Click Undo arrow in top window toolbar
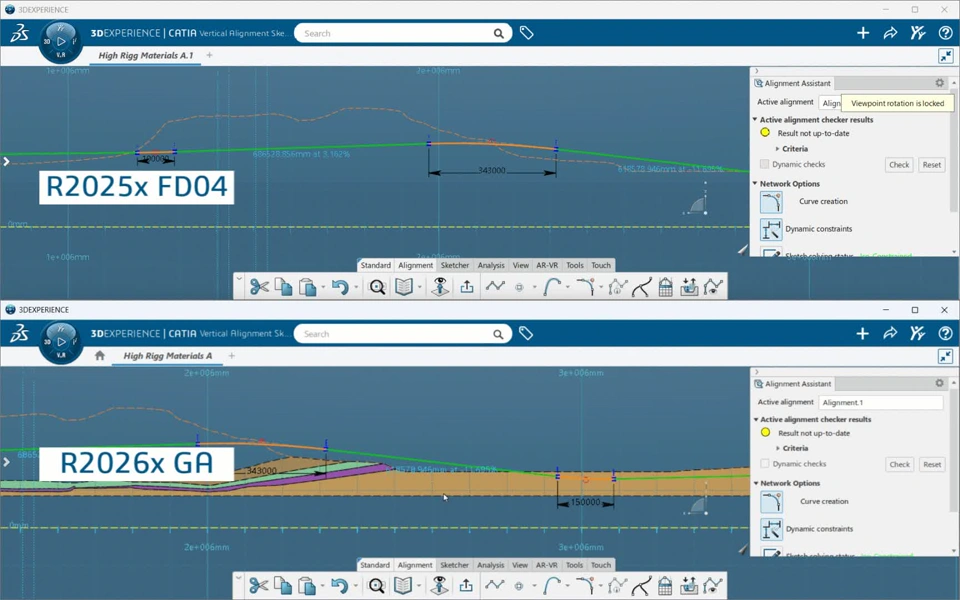This screenshot has width=960, height=600. (x=340, y=287)
